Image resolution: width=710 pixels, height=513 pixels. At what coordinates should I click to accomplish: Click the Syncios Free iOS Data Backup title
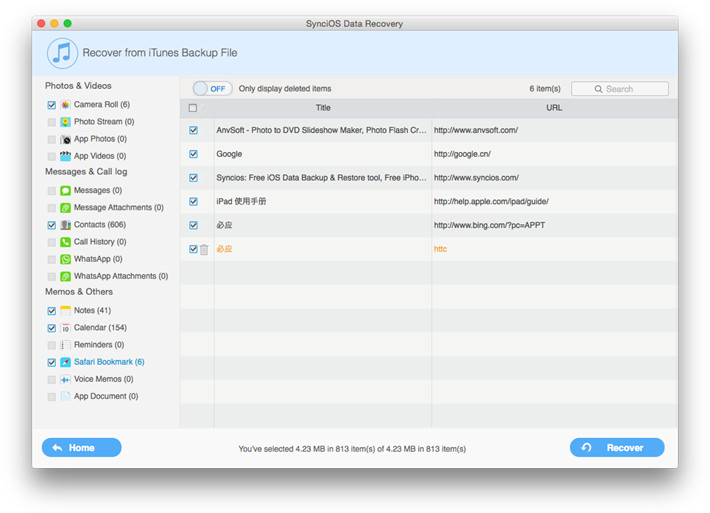(321, 177)
